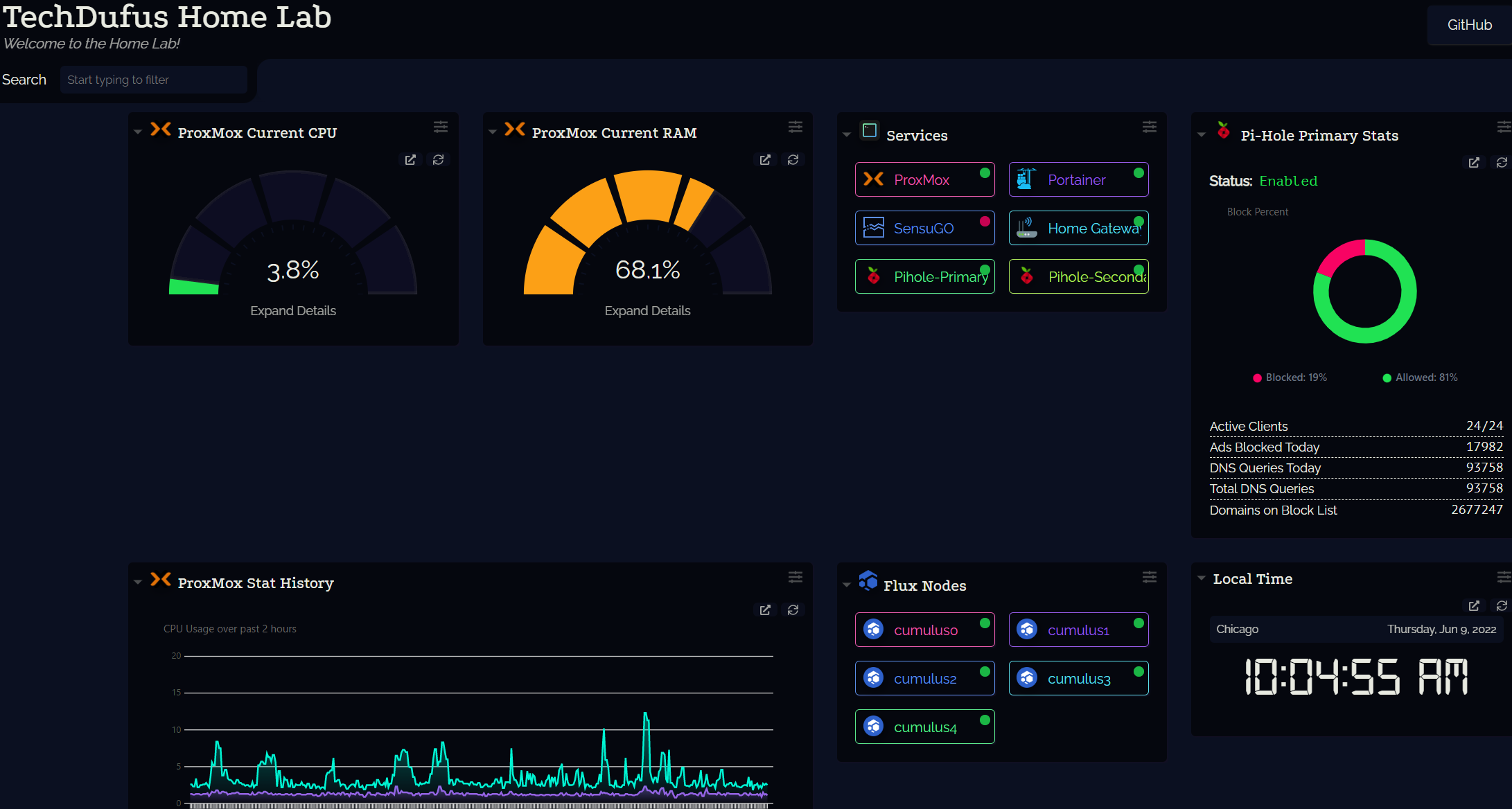Open ProxMox CPU widget in new tab icon
The height and width of the screenshot is (809, 1512).
410,160
